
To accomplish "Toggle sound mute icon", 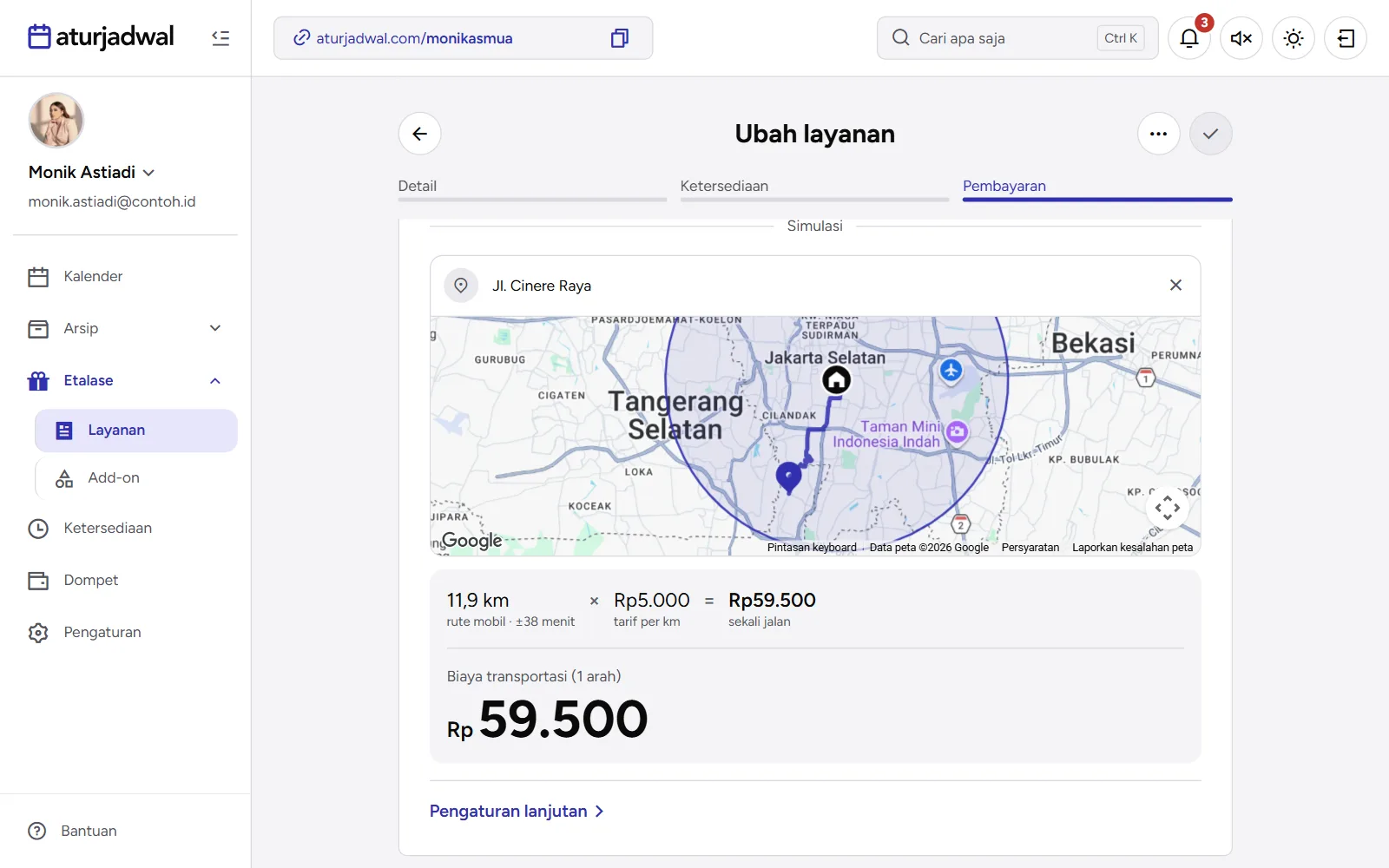I will (x=1241, y=38).
